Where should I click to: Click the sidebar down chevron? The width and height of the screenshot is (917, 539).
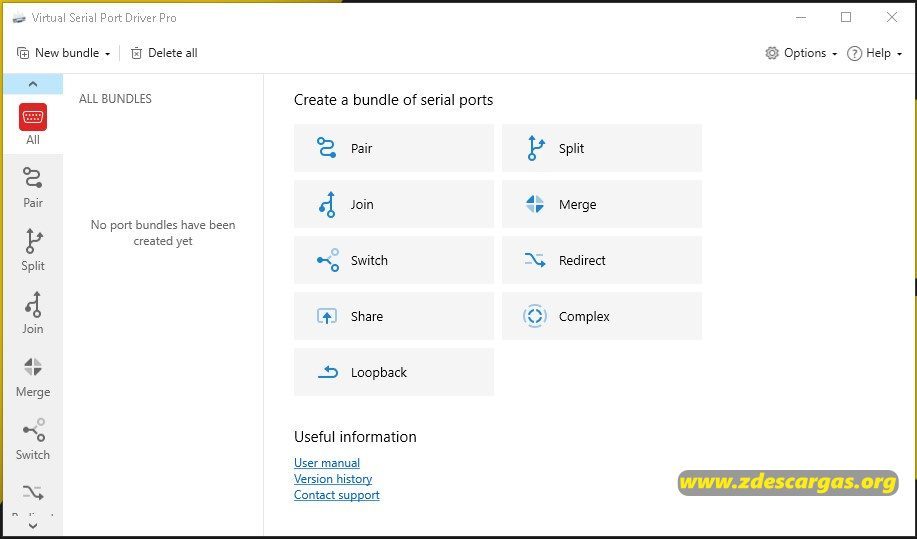coord(33,526)
